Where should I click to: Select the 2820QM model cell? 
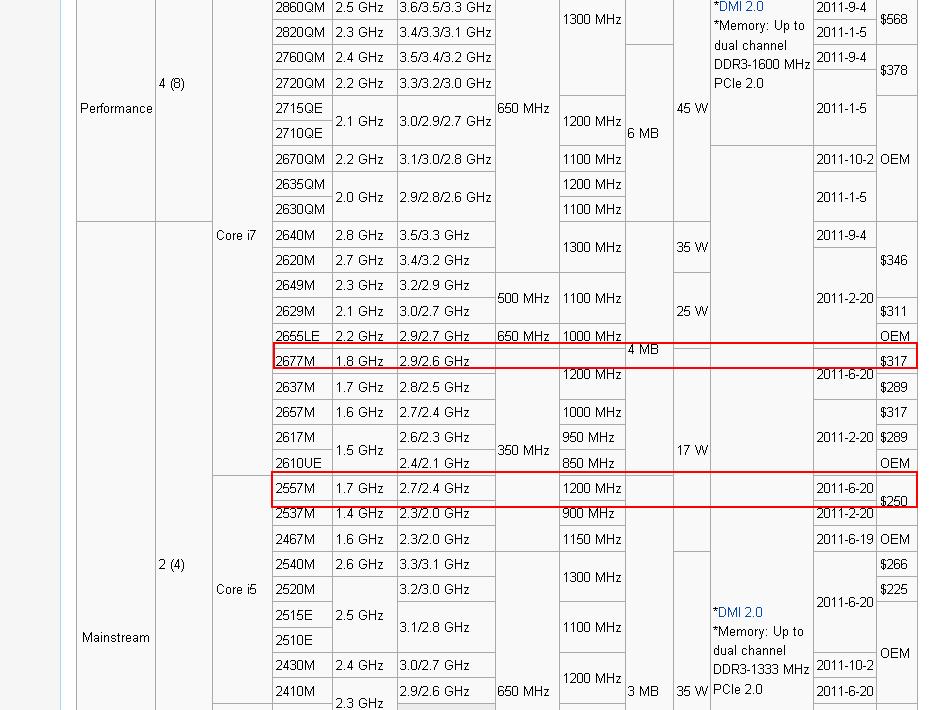click(x=302, y=32)
